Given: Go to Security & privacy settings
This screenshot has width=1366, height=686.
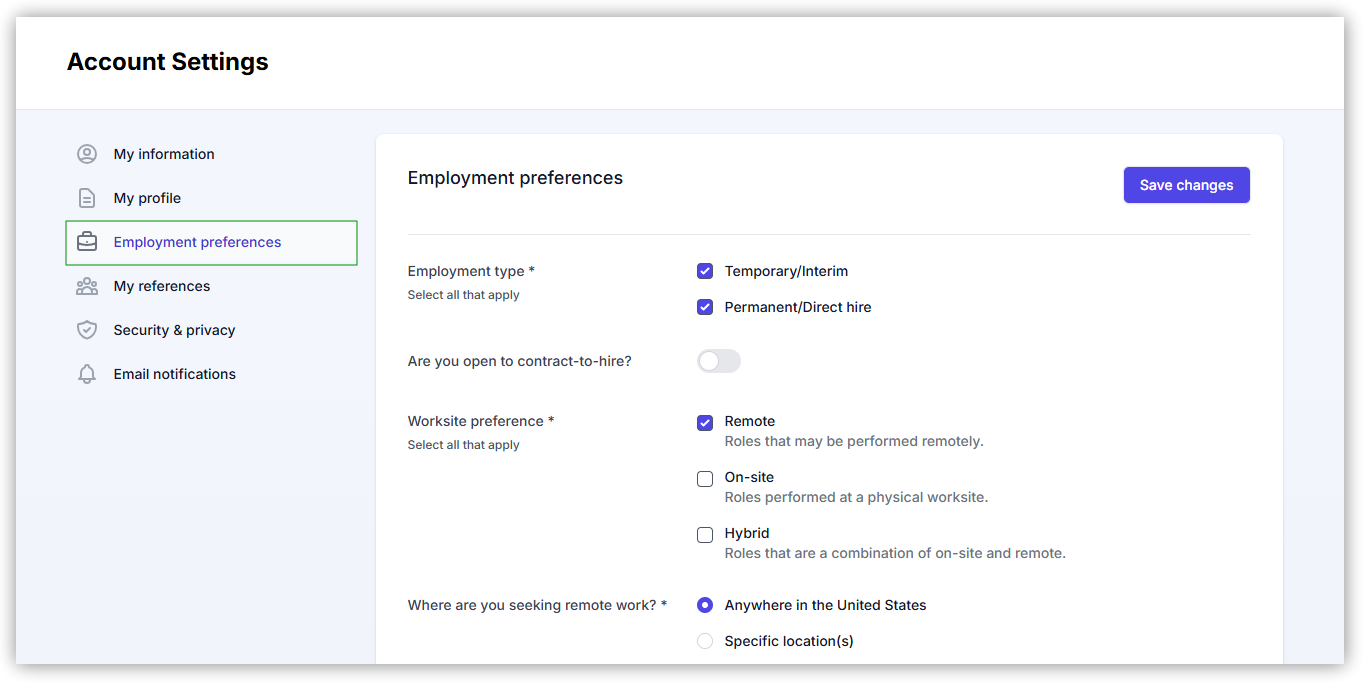Looking at the screenshot, I should [174, 329].
